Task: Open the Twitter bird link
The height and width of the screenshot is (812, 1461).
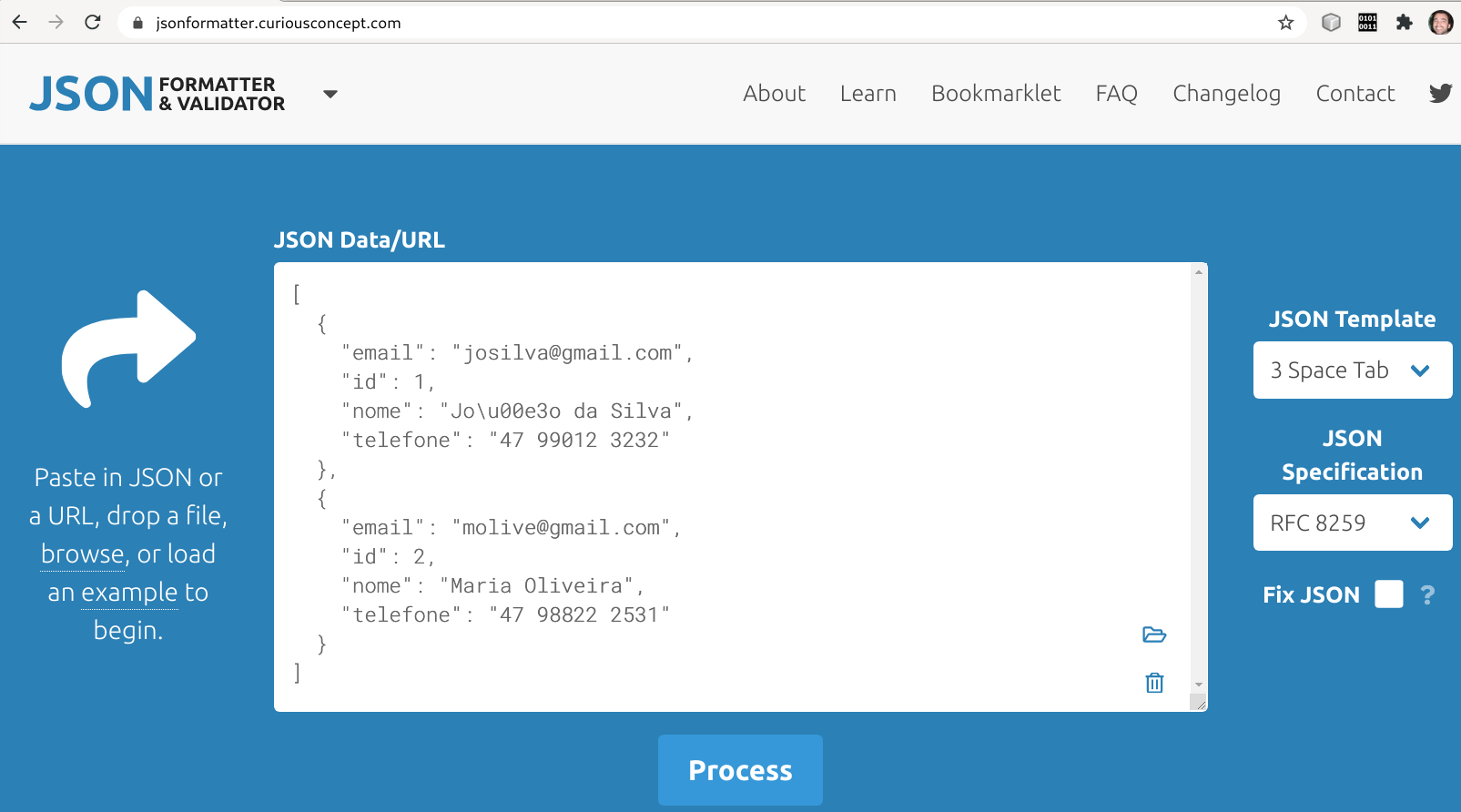Action: [x=1440, y=93]
